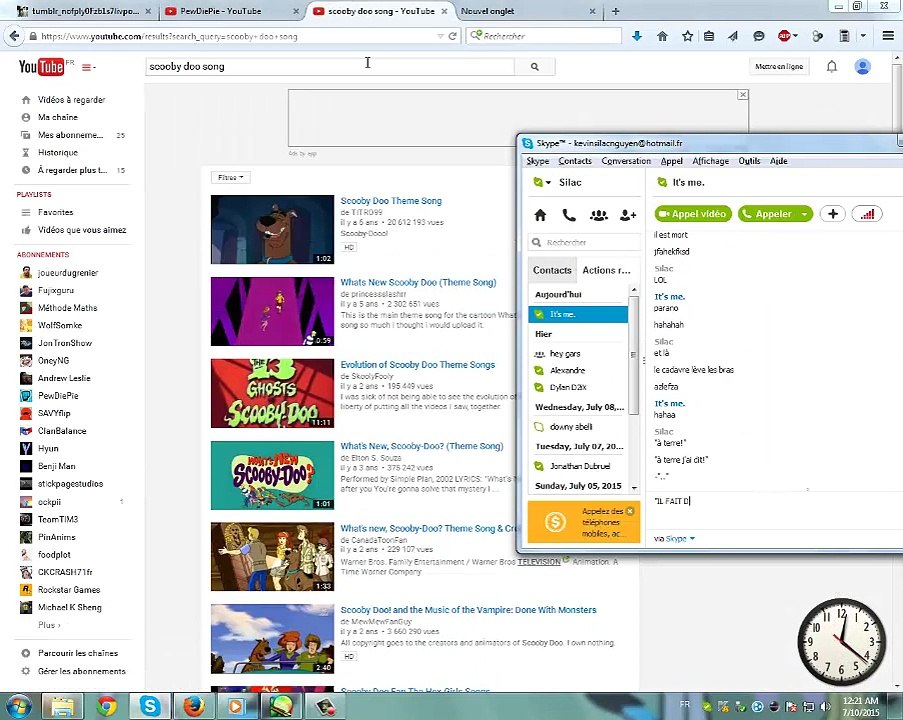Viewport: 903px width, 720px height.
Task: Close the yellow Skype promo banner
Action: pos(630,511)
